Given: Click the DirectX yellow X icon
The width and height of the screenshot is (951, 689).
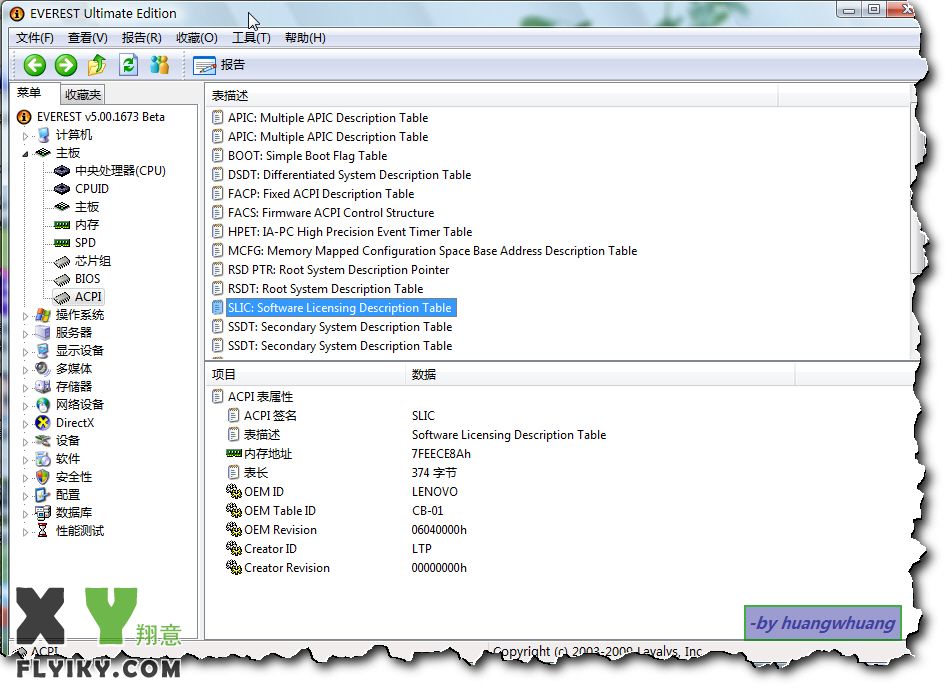Looking at the screenshot, I should pyautogui.click(x=42, y=423).
